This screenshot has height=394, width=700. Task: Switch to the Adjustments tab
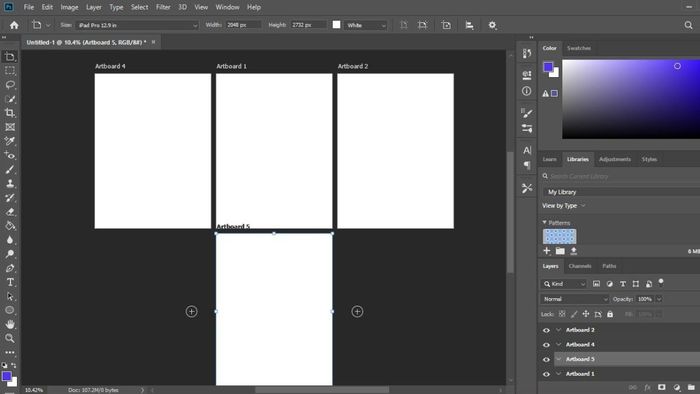[x=615, y=159]
